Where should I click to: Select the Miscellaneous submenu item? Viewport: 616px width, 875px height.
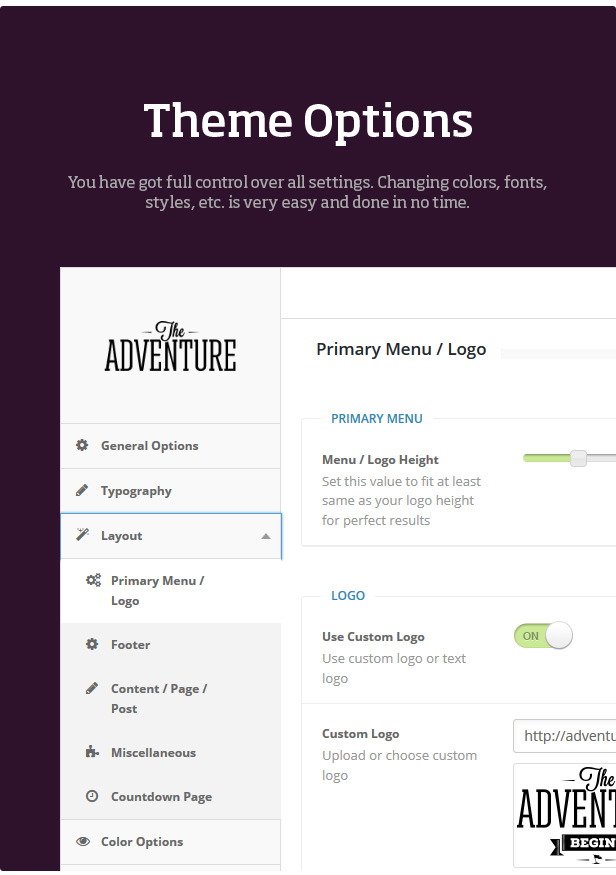[x=153, y=753]
